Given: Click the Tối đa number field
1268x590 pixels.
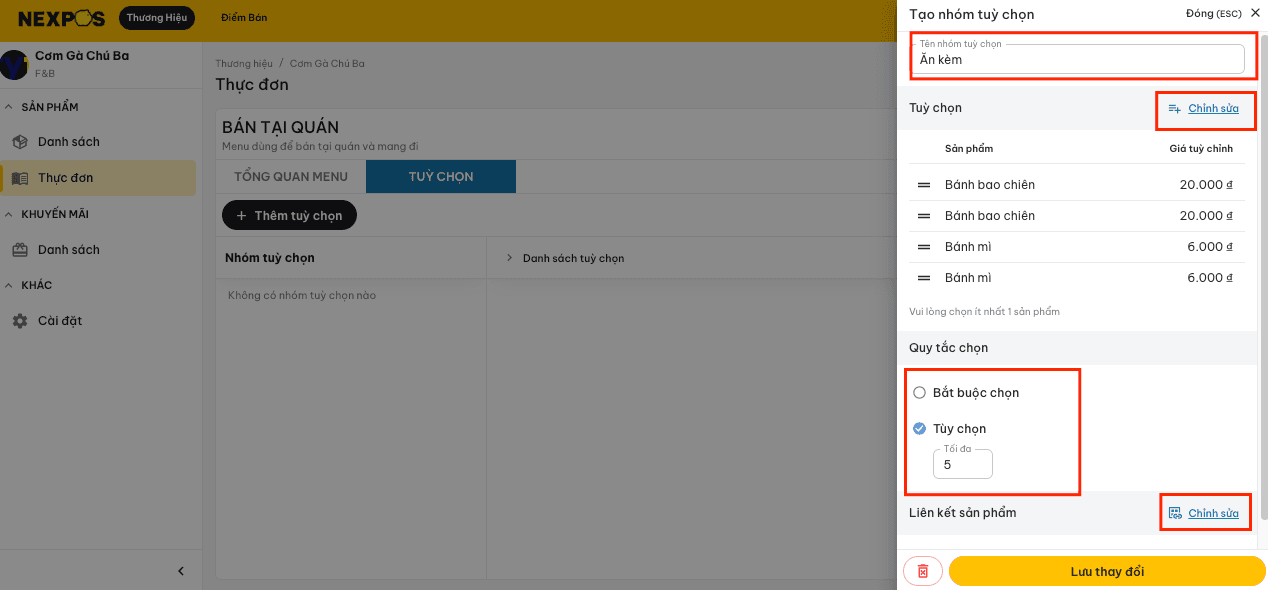Looking at the screenshot, I should point(963,464).
